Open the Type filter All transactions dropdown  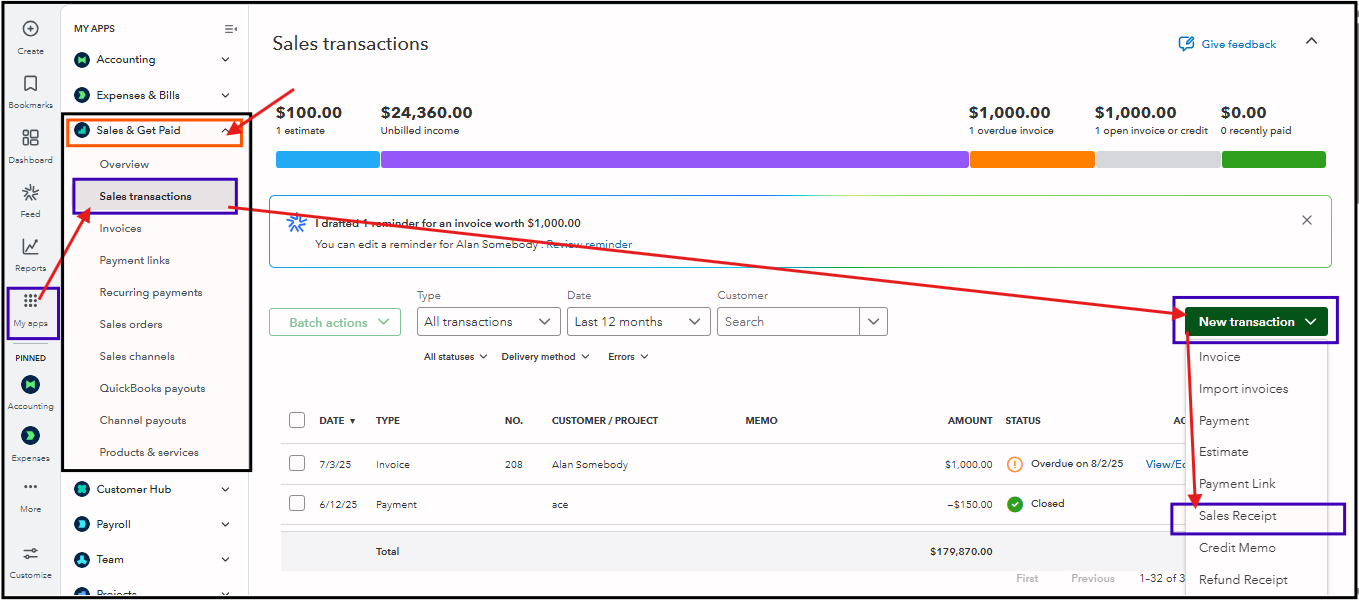coord(488,322)
